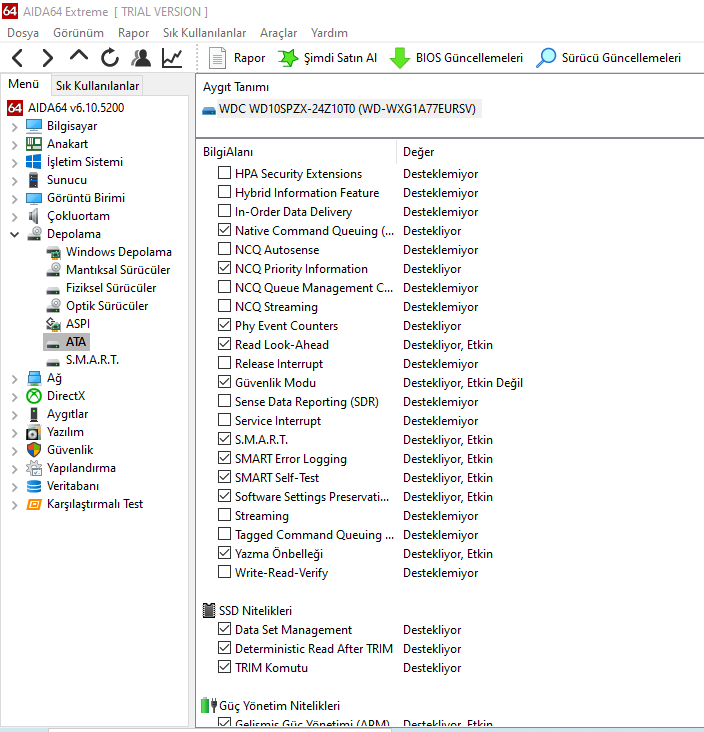Select the Bilgisayar monitor icon in tree
The image size is (704, 732).
pyautogui.click(x=34, y=126)
